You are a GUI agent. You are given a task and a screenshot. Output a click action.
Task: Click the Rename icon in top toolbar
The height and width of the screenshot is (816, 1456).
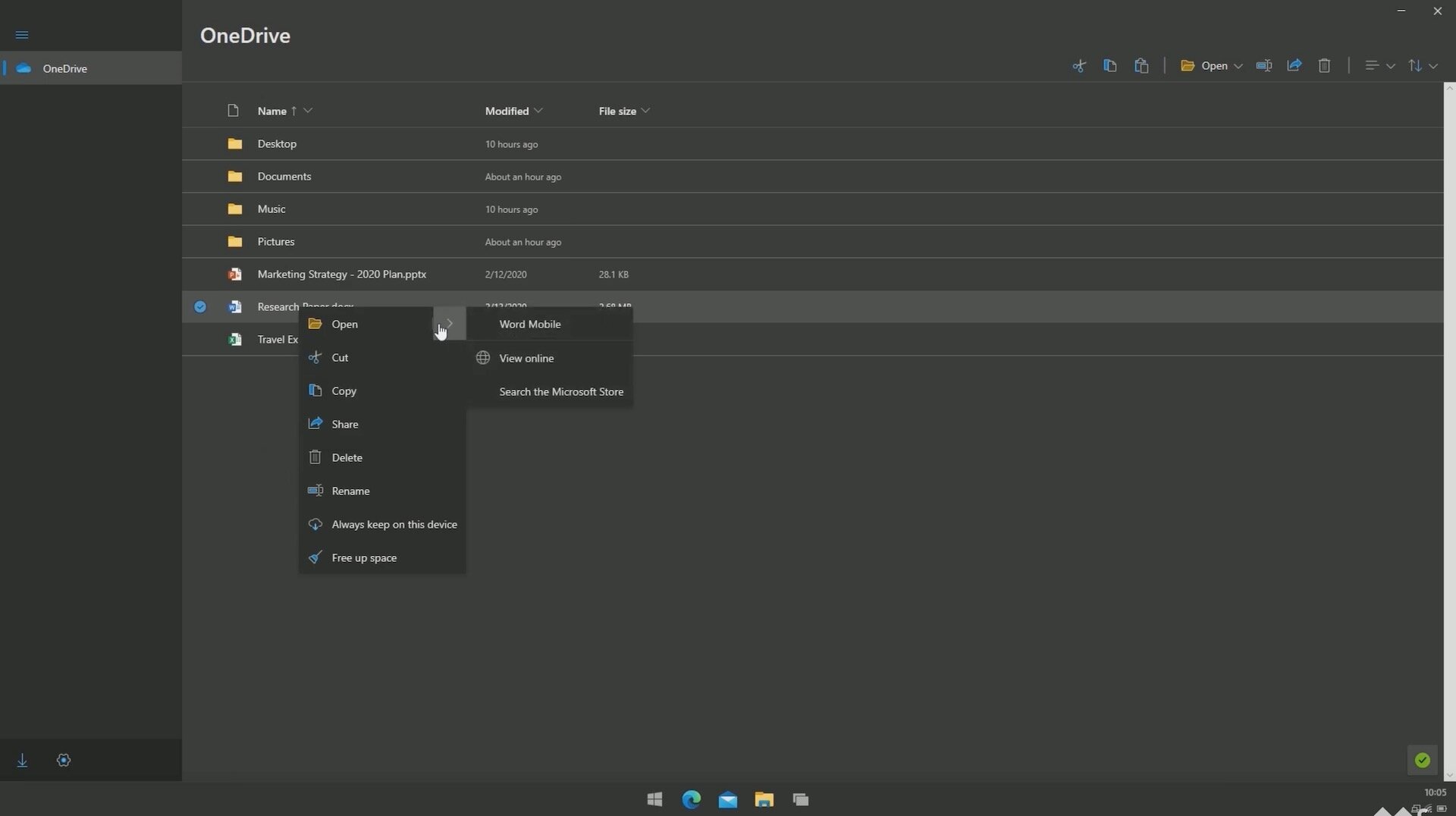[1263, 66]
